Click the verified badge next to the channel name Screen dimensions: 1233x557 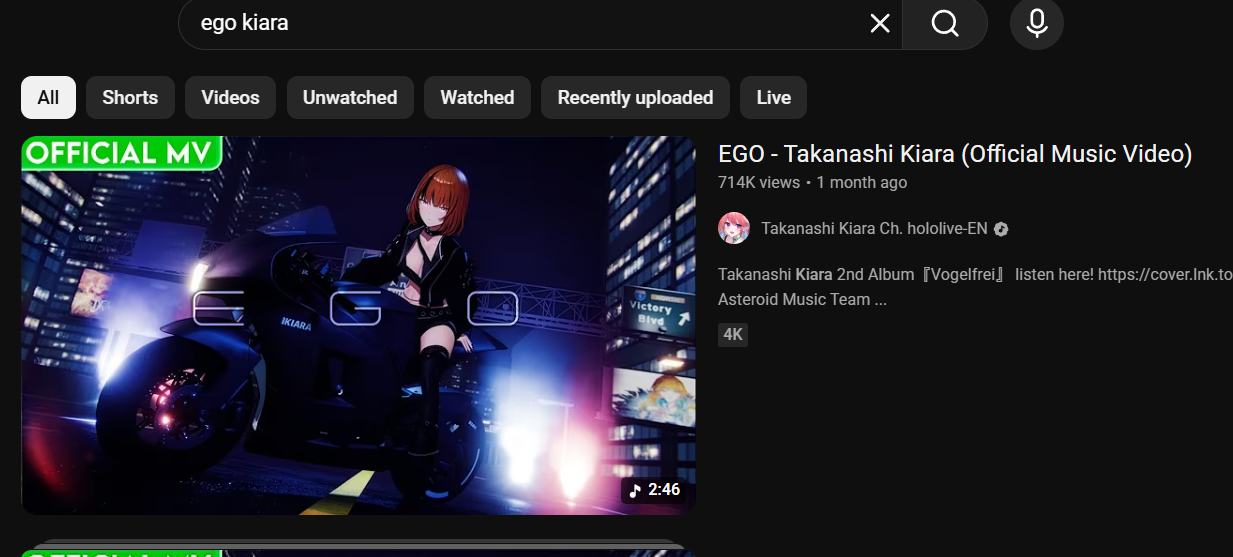tap(1001, 229)
